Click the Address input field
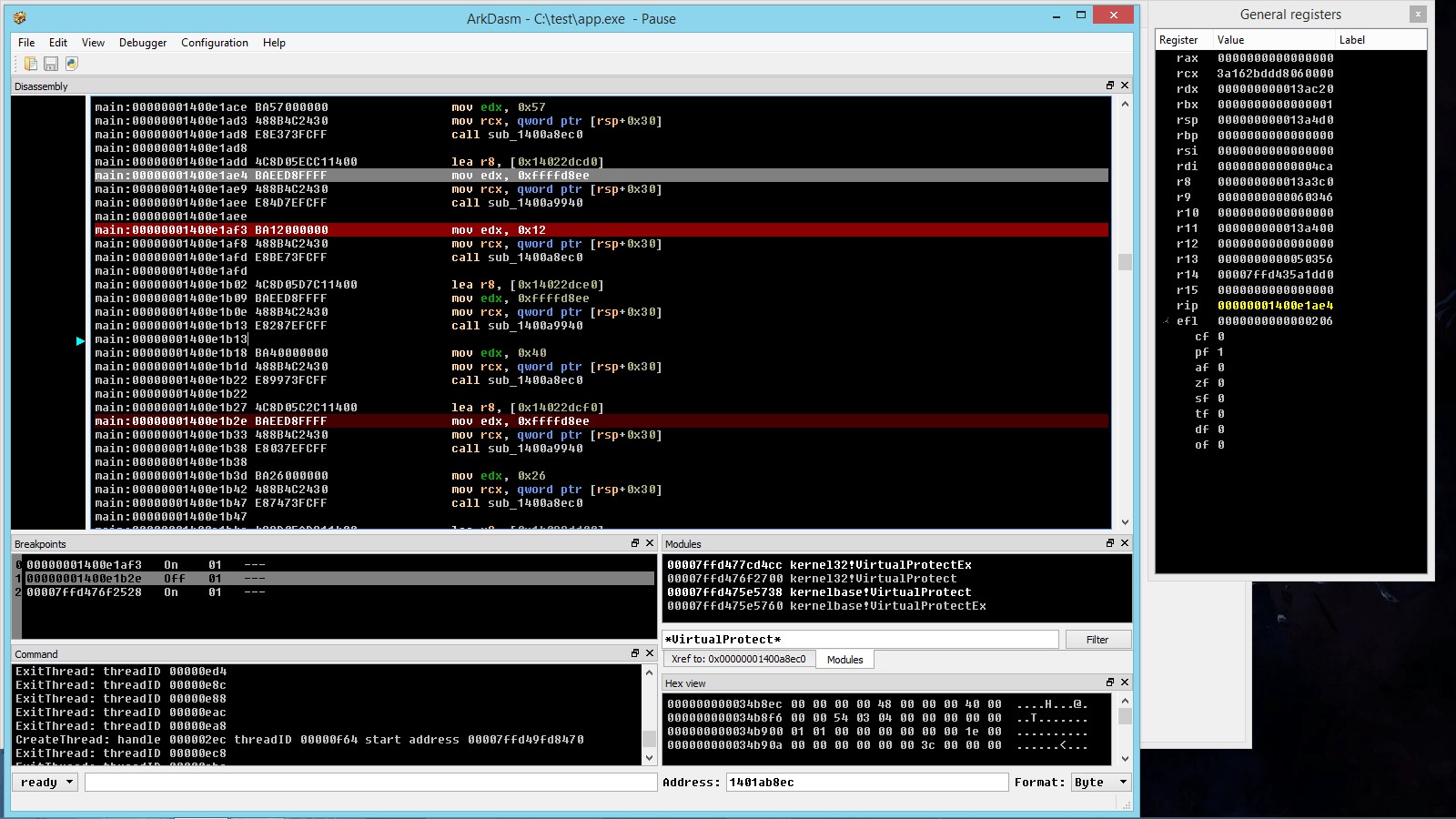 (866, 782)
